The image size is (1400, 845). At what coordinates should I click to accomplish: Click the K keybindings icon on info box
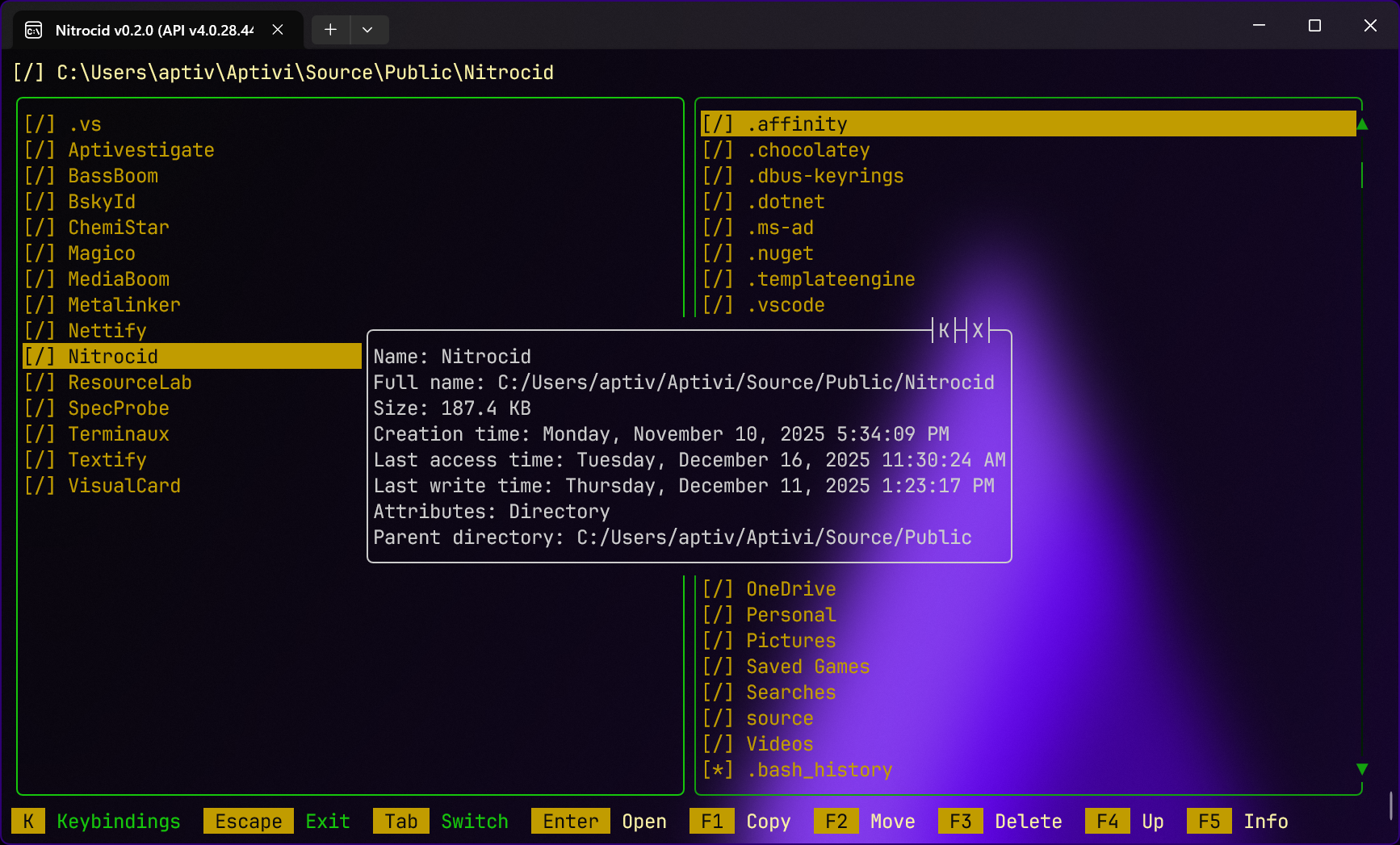tap(943, 331)
